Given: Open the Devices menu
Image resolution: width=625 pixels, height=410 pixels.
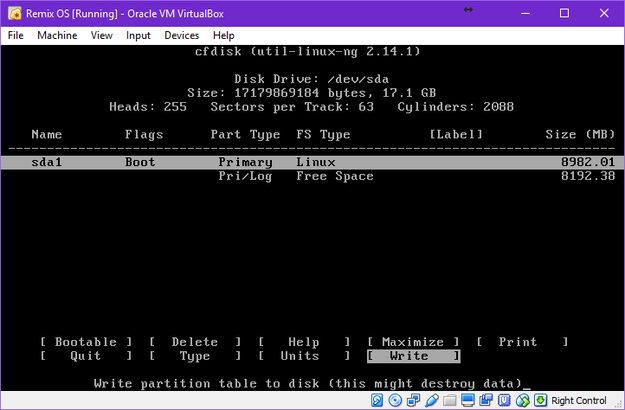Looking at the screenshot, I should click(x=182, y=35).
